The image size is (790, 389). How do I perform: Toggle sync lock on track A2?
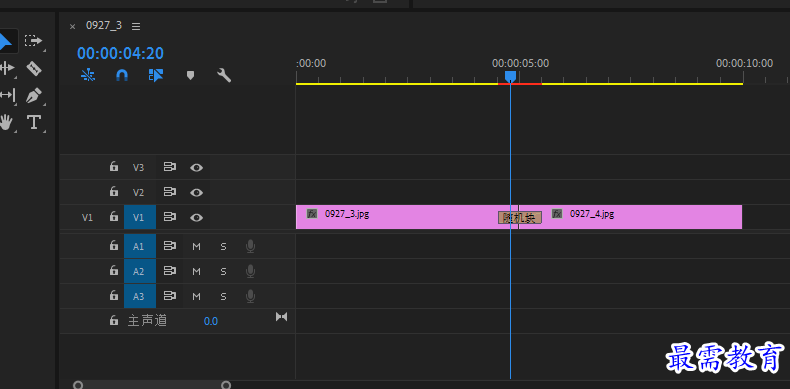coord(170,271)
